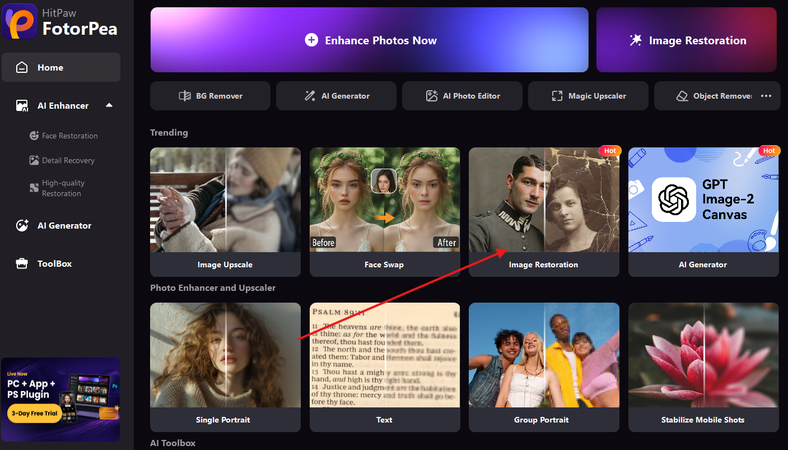Click the Detail Recovery icon

(x=34, y=160)
